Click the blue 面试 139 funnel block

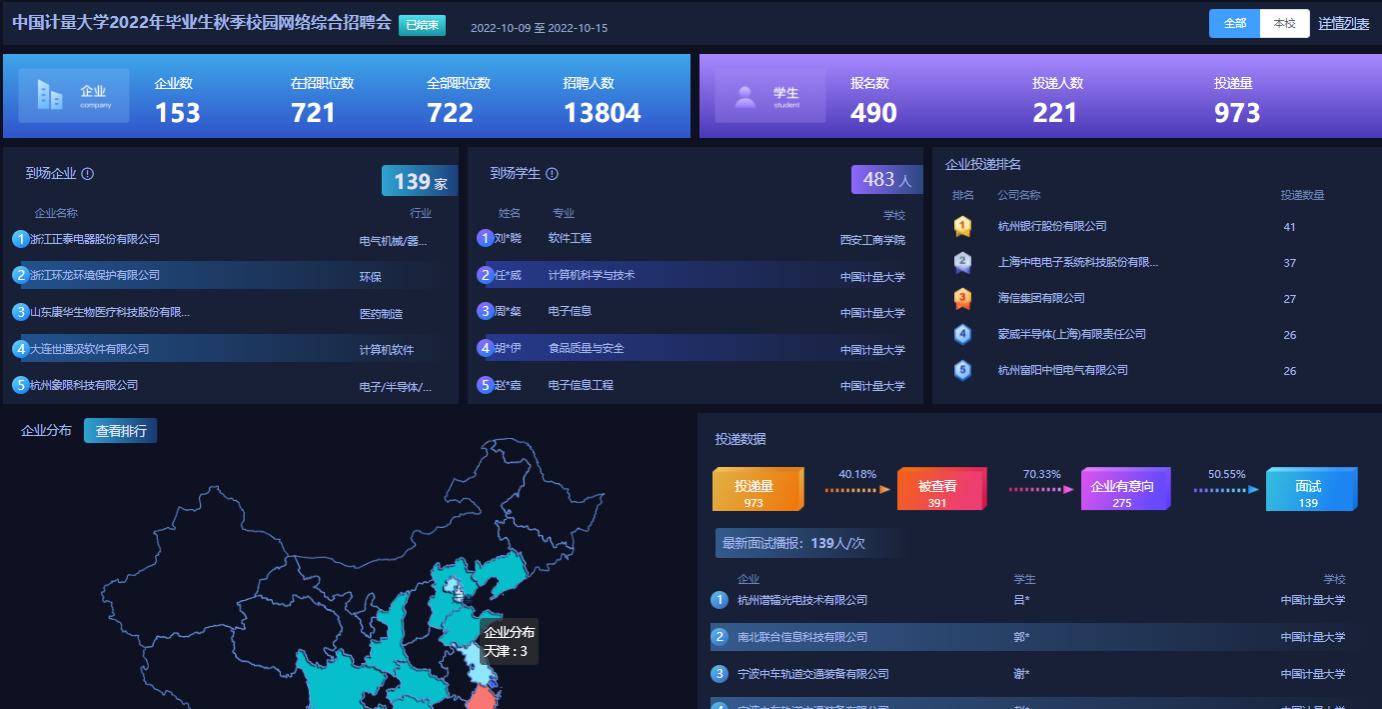click(x=1308, y=490)
